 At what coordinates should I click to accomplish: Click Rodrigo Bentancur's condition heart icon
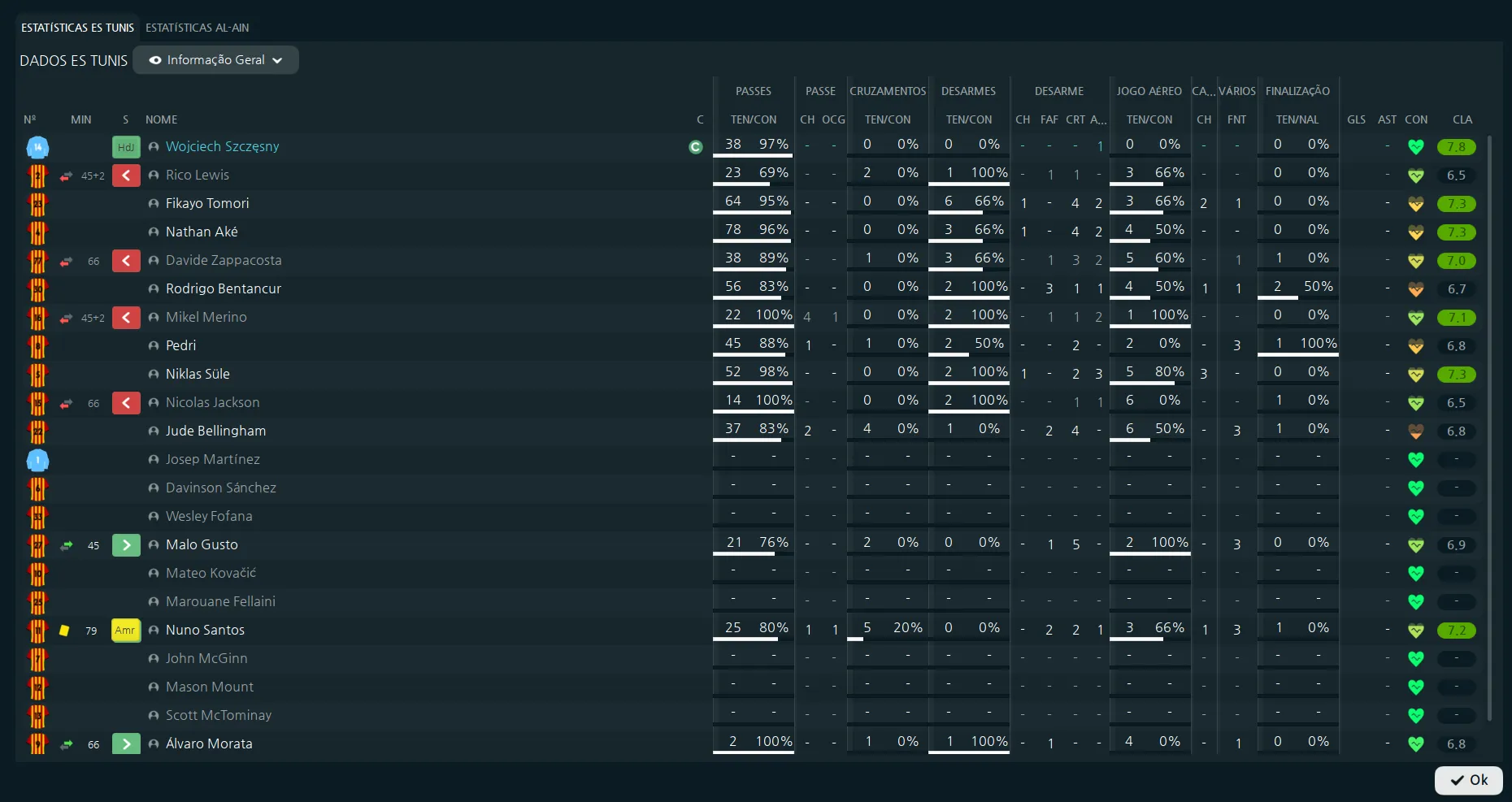1416,289
